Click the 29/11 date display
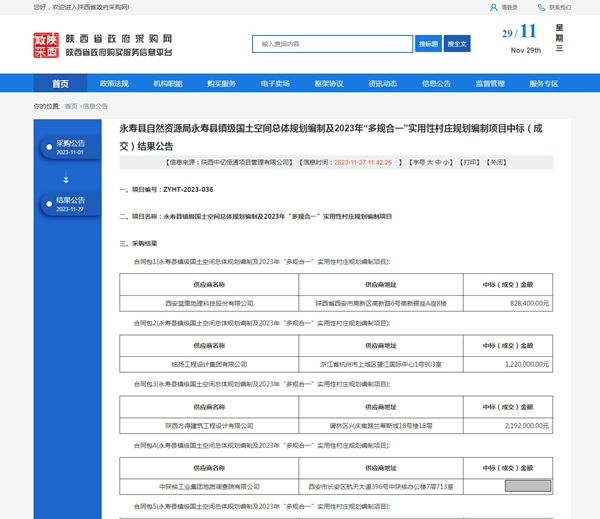600x519 pixels. point(519,32)
